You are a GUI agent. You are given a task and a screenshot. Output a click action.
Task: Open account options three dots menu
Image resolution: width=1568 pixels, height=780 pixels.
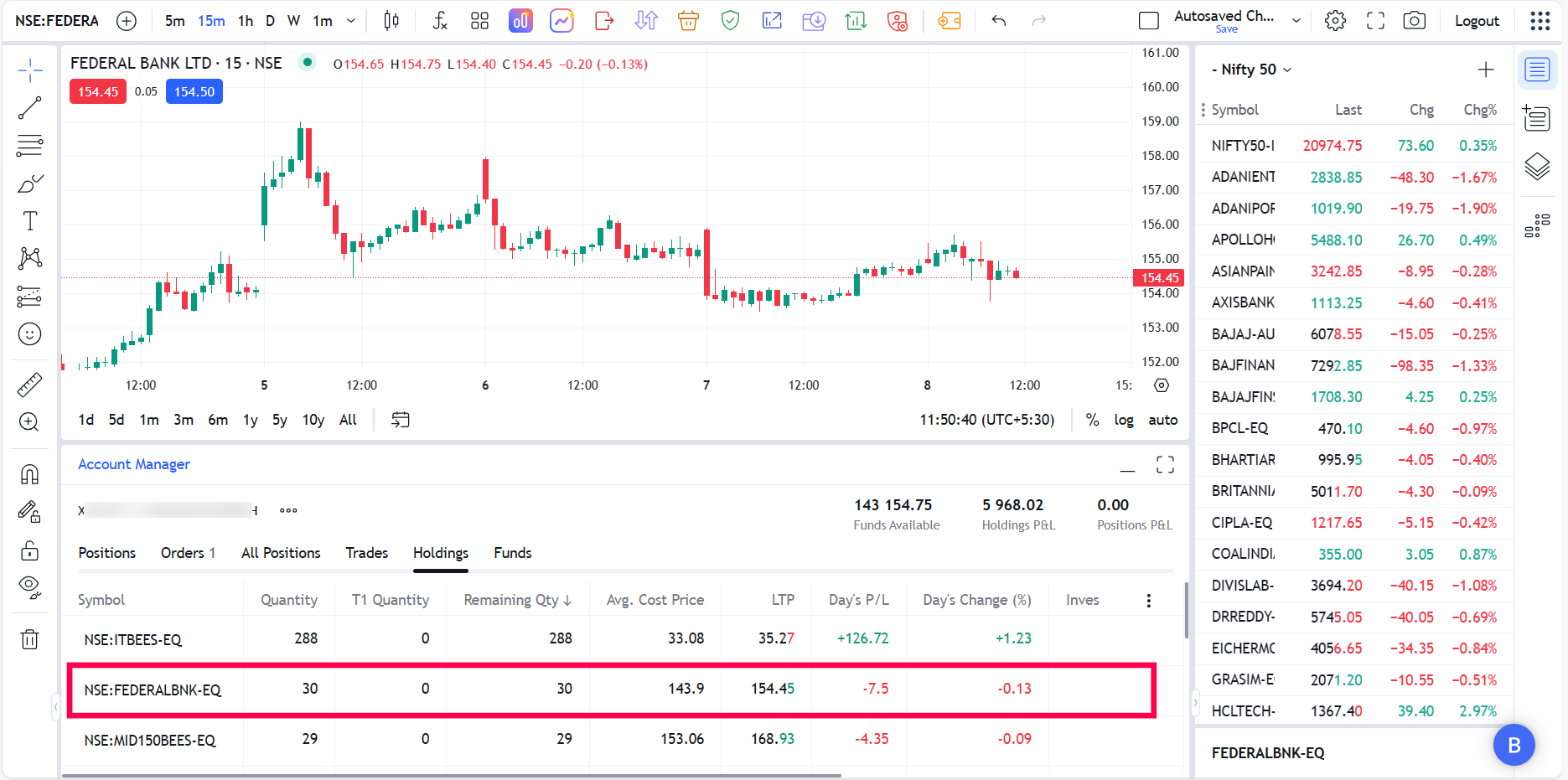point(288,510)
